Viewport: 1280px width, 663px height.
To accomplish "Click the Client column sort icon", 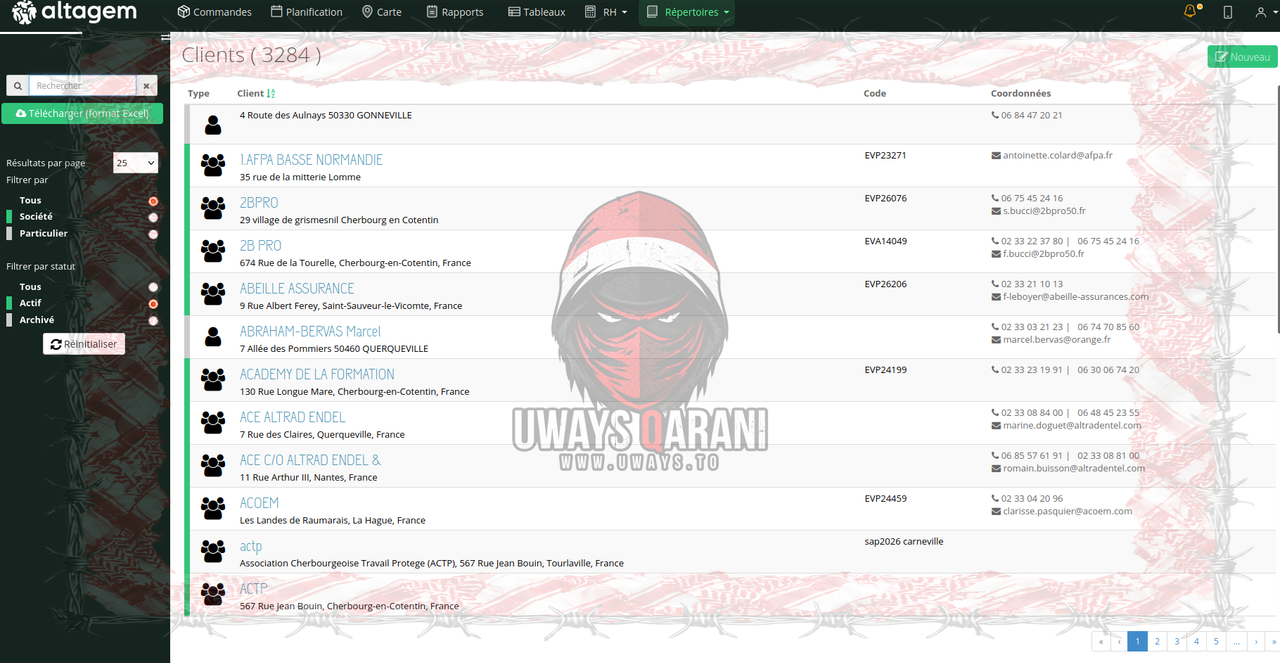I will click(271, 93).
